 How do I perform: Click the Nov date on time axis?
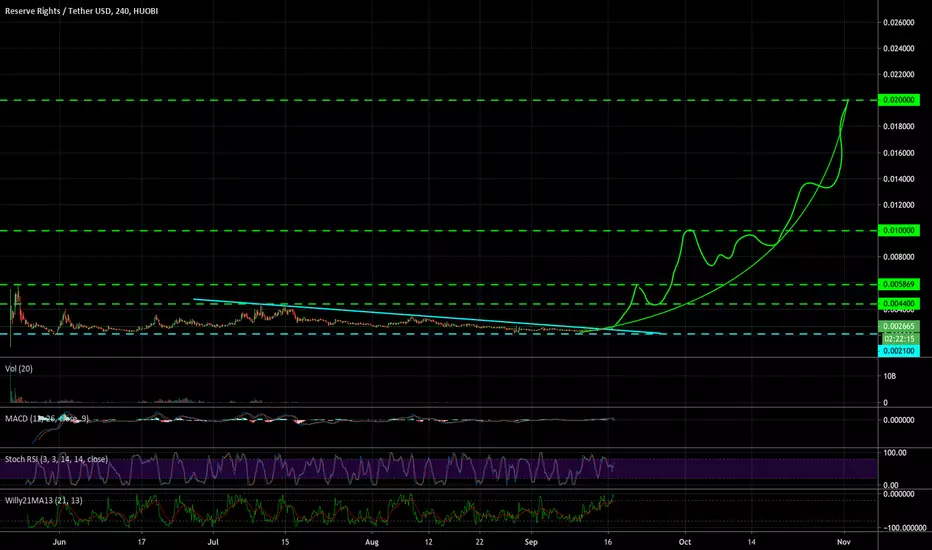[x=843, y=542]
